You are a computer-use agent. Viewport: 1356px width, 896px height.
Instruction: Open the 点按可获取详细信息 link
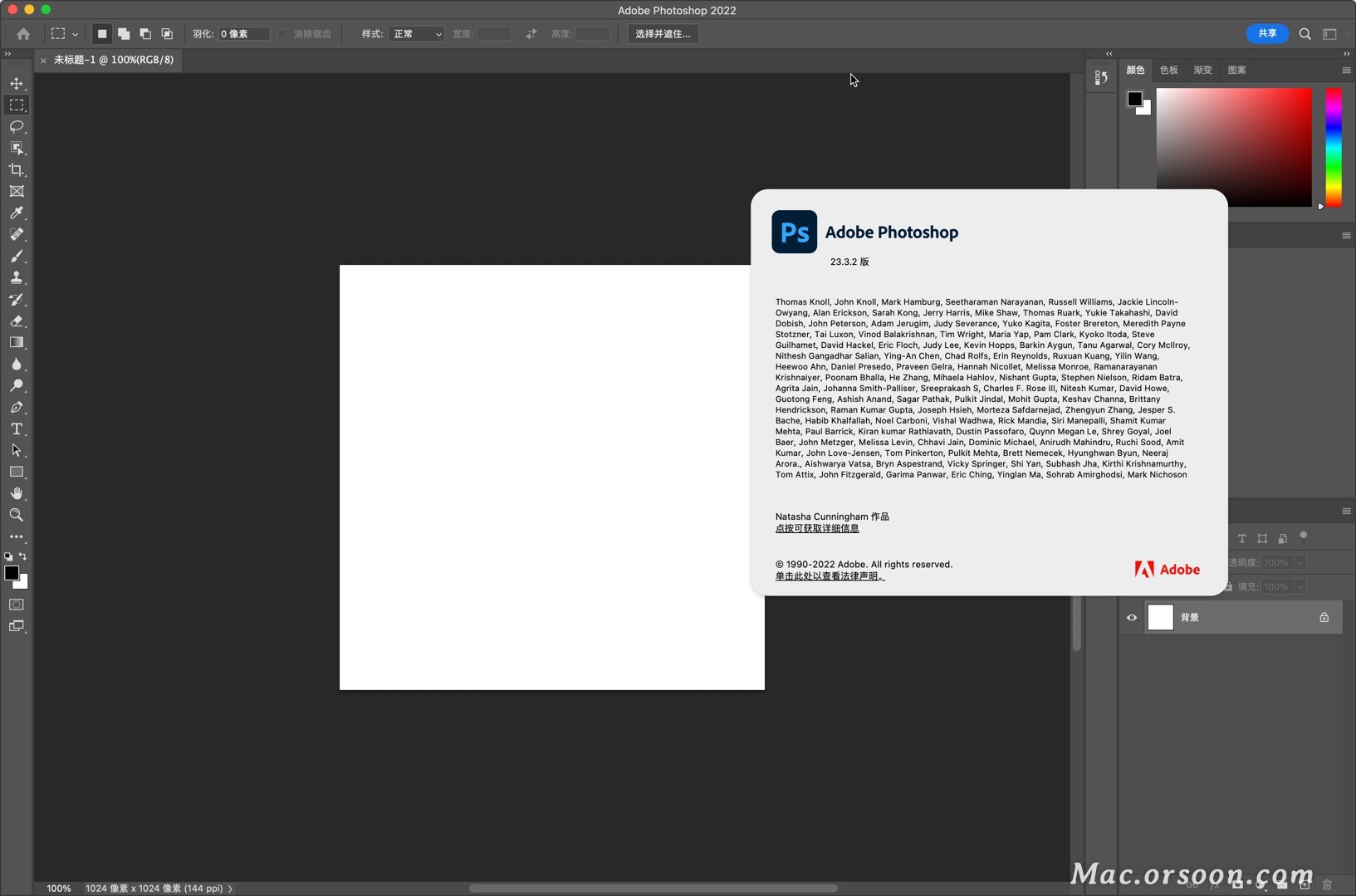[x=817, y=528]
